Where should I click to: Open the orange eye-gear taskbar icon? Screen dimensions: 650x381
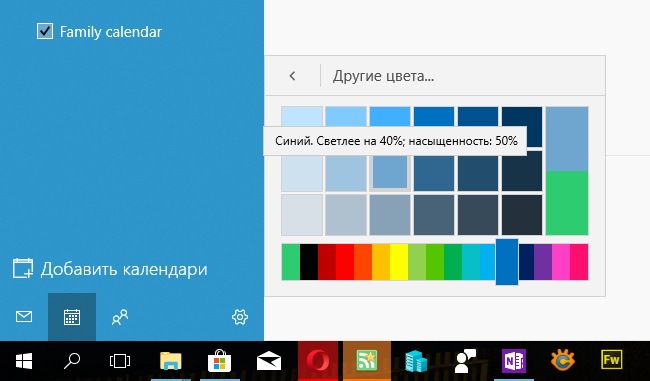563,361
